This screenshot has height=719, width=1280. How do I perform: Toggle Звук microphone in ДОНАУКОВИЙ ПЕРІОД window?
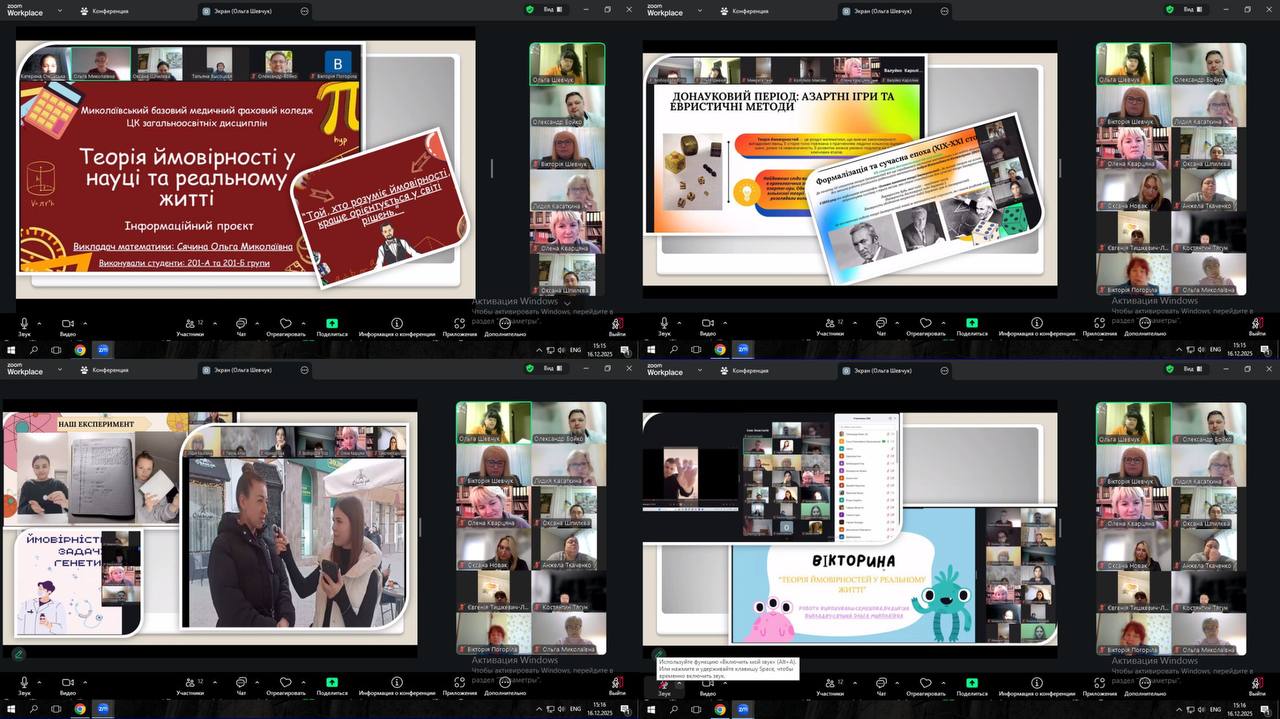(x=664, y=324)
